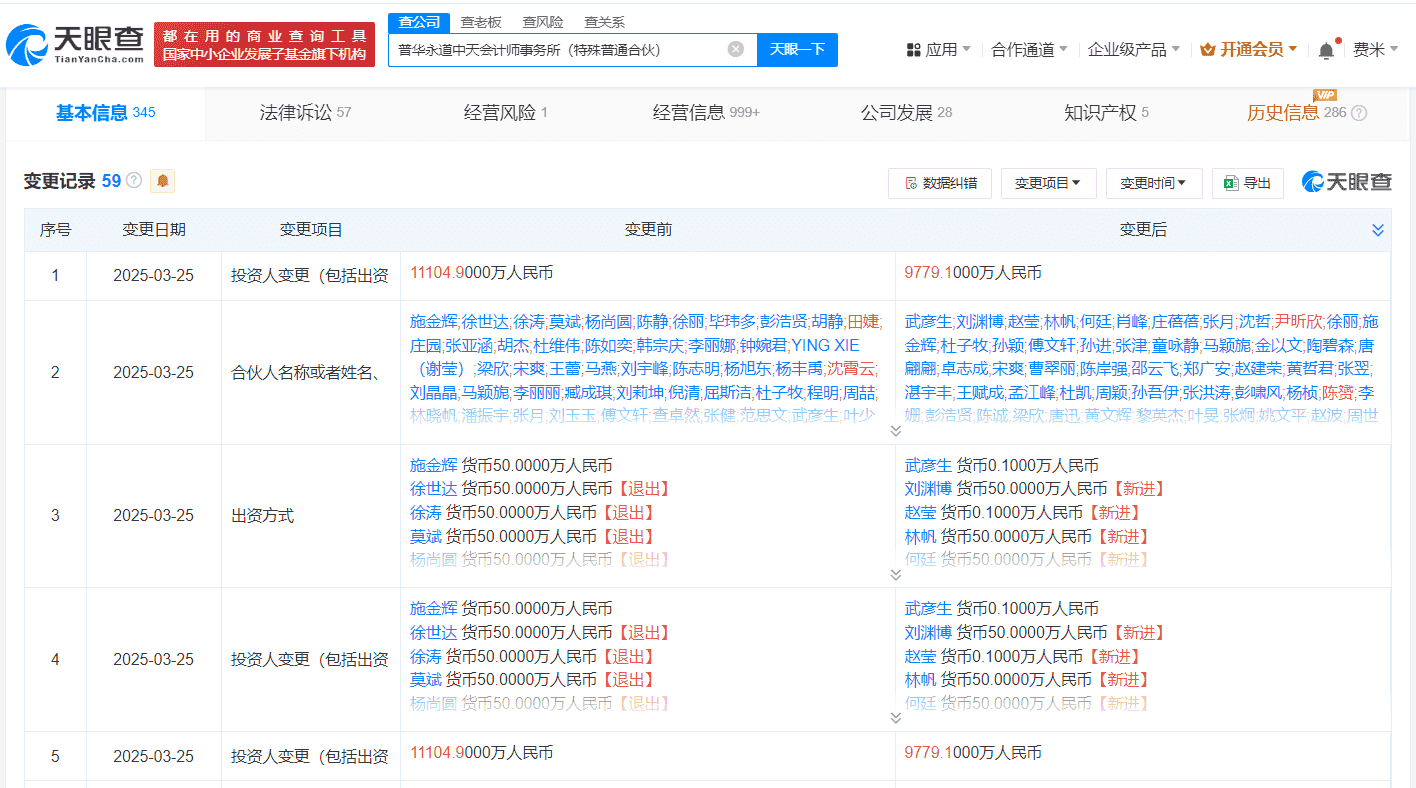Open the 变更项目 filter dropdown
Image resolution: width=1416 pixels, height=788 pixels.
pos(1047,183)
